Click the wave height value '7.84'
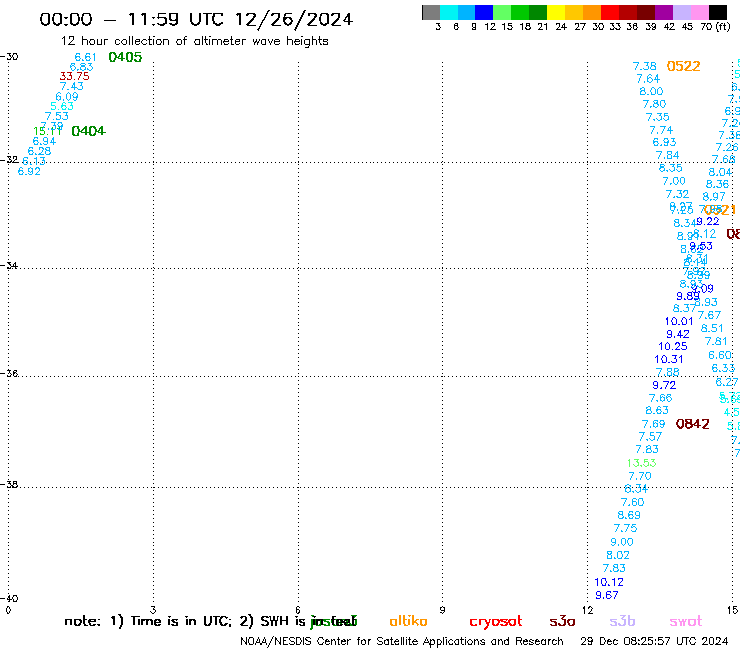The image size is (740, 650). point(667,155)
